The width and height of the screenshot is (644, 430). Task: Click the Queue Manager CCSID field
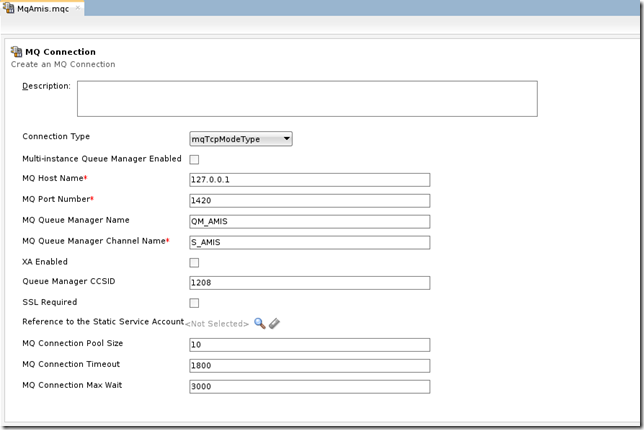[x=309, y=283]
